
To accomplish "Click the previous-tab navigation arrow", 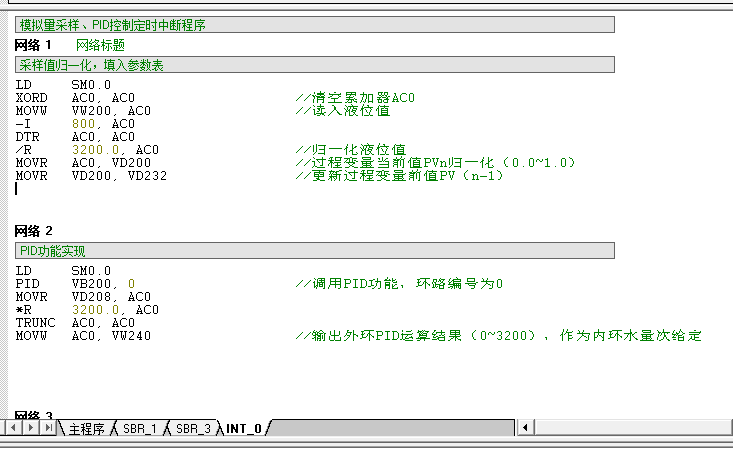I will pos(13,427).
